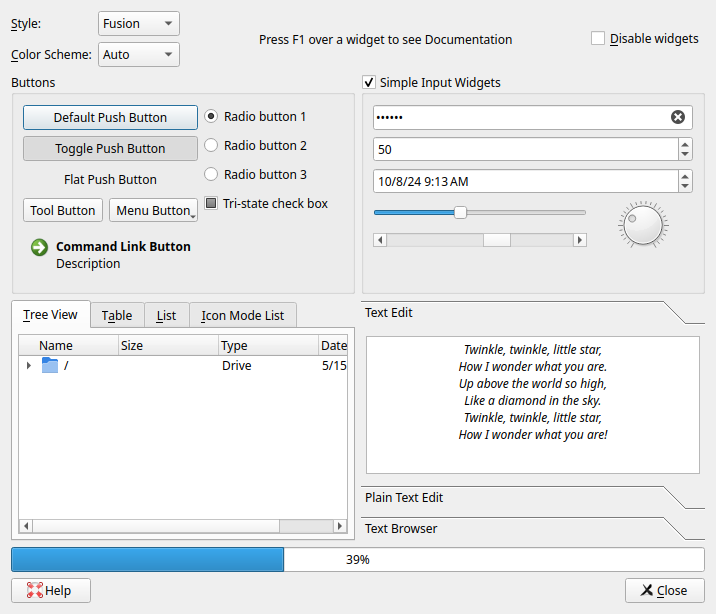Click the spin box up arrow for value 50
716x614 pixels.
684,144
